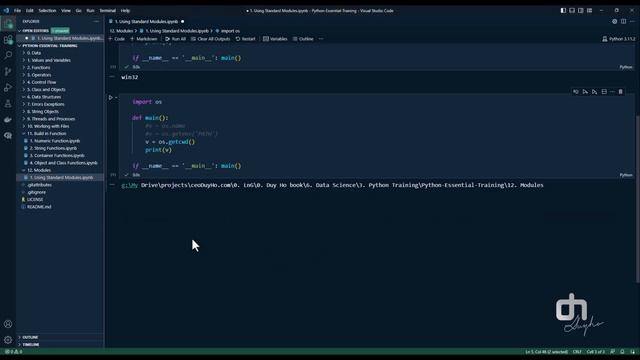Open editor title more actions ellipsis

tap(632, 22)
